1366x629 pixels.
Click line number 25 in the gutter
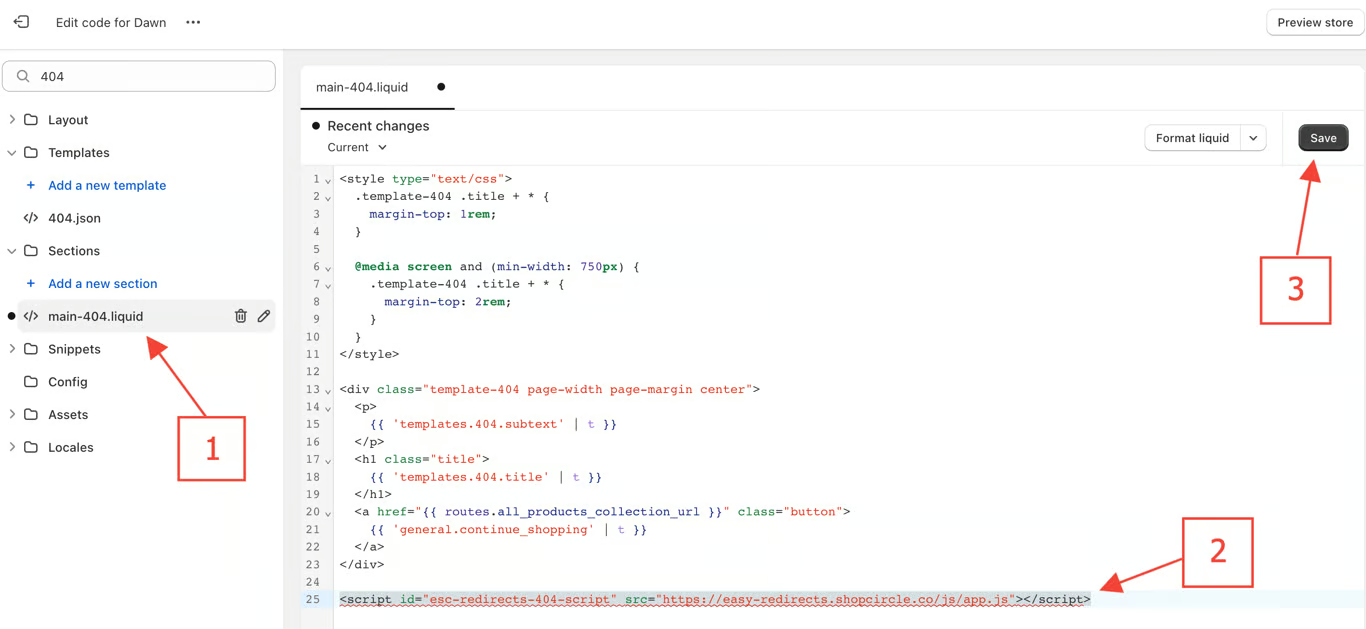(x=313, y=600)
